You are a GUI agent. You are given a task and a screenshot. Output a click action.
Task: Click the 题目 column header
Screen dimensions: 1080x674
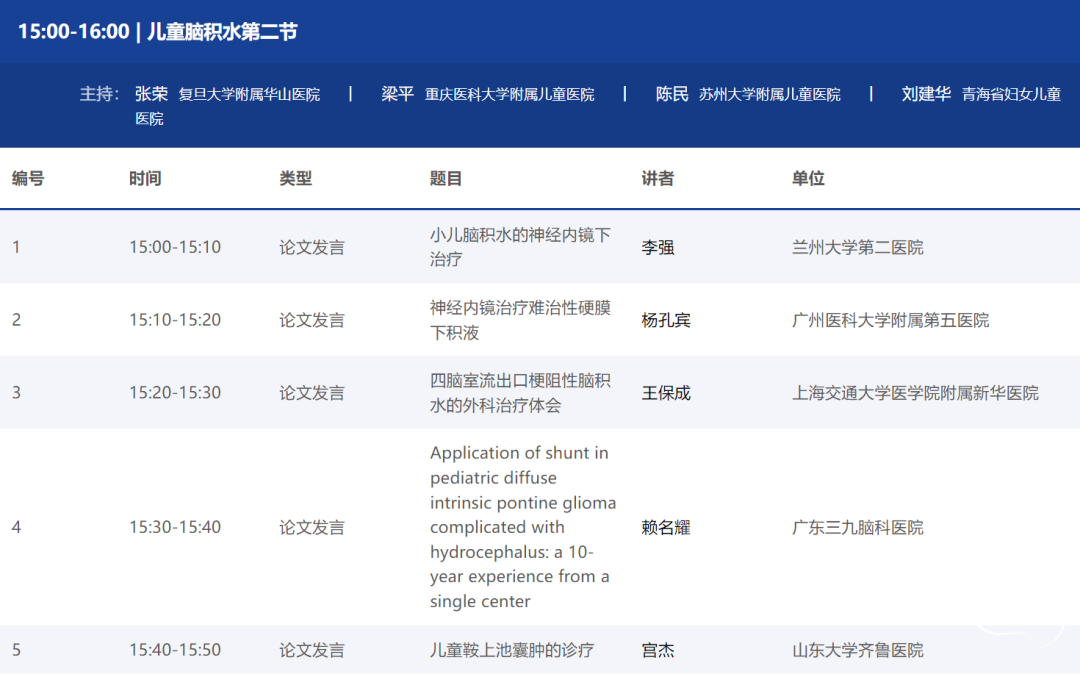[446, 179]
